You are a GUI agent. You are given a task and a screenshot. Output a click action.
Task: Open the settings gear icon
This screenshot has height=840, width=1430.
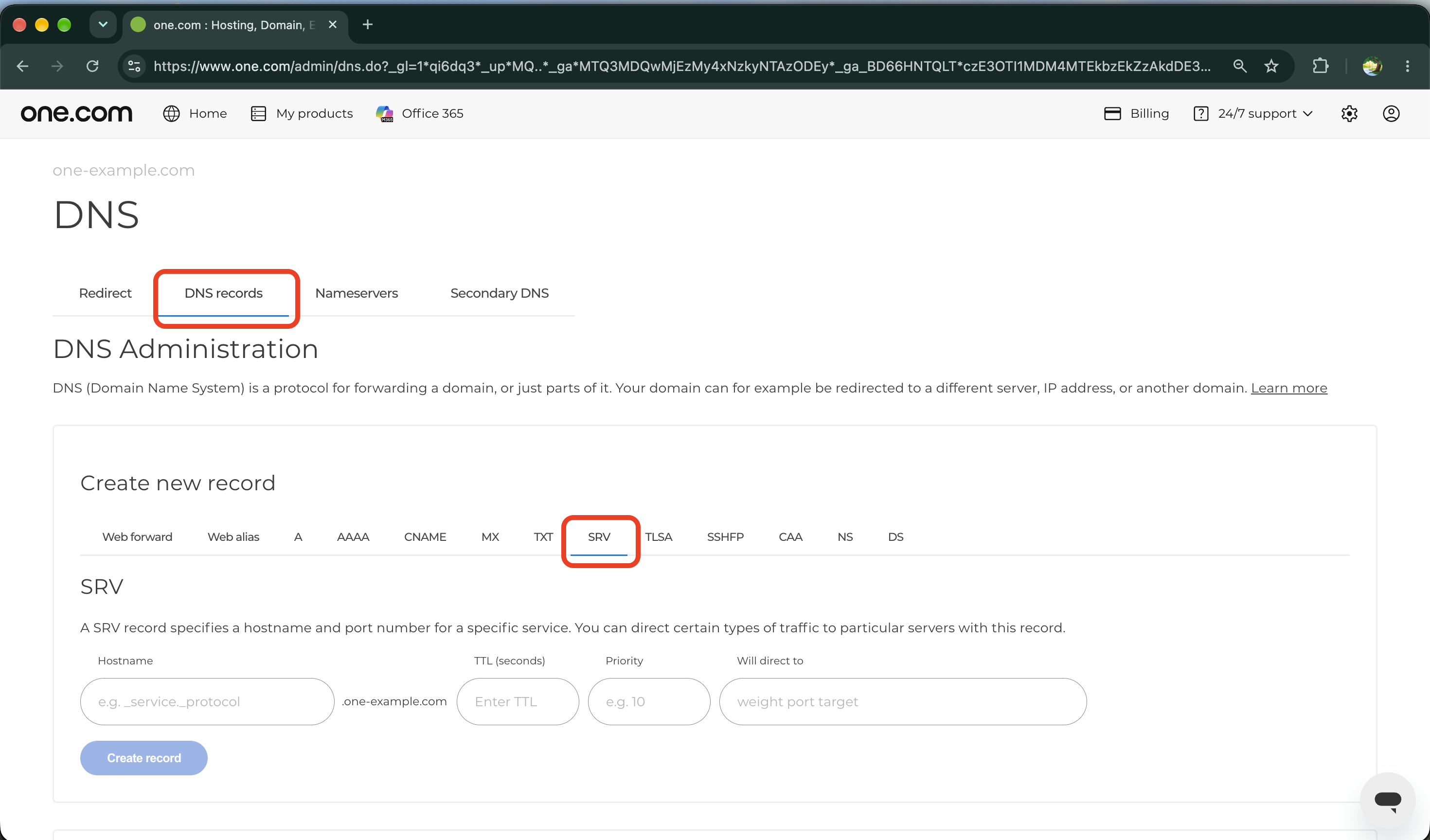(1349, 113)
